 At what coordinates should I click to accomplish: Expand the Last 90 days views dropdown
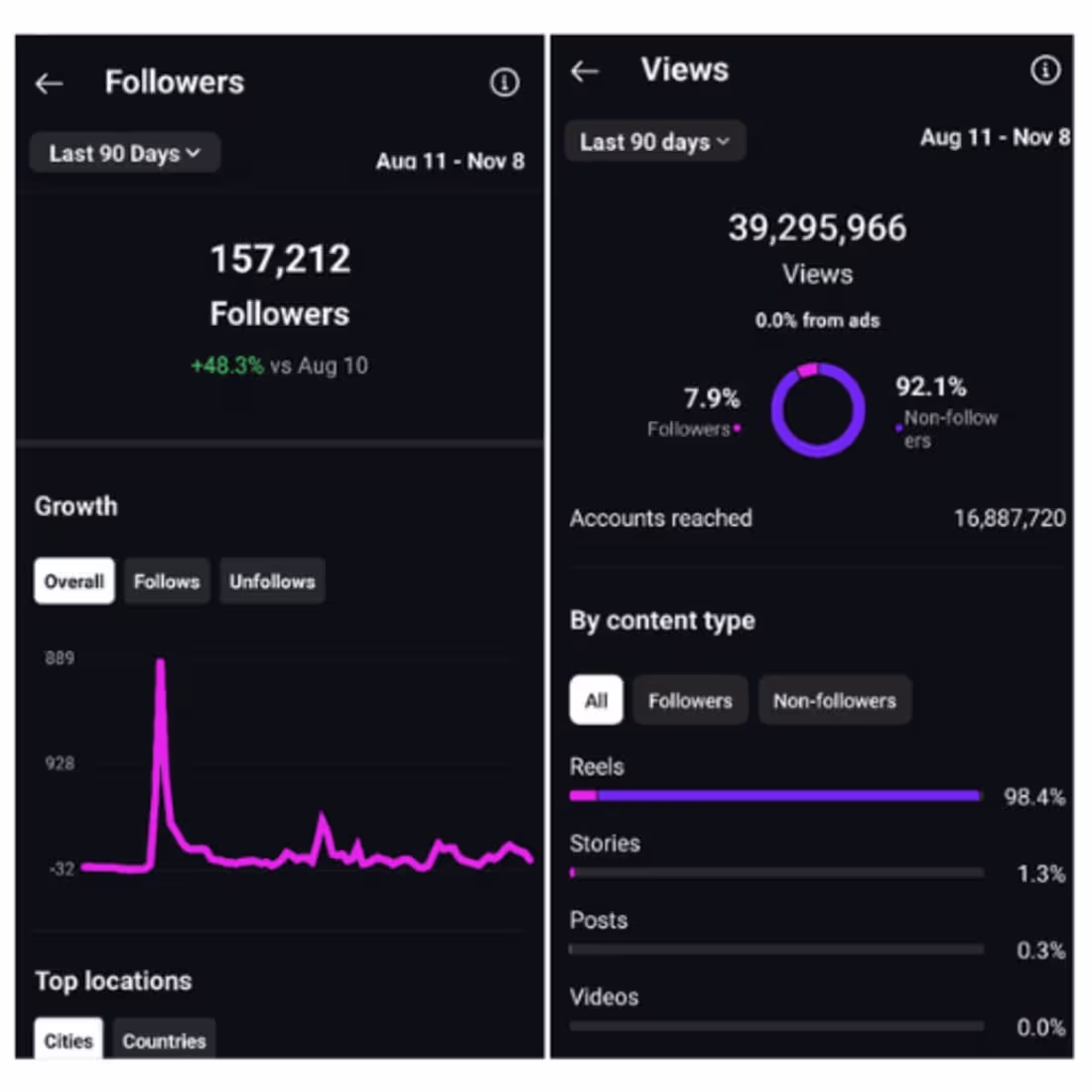[x=654, y=142]
